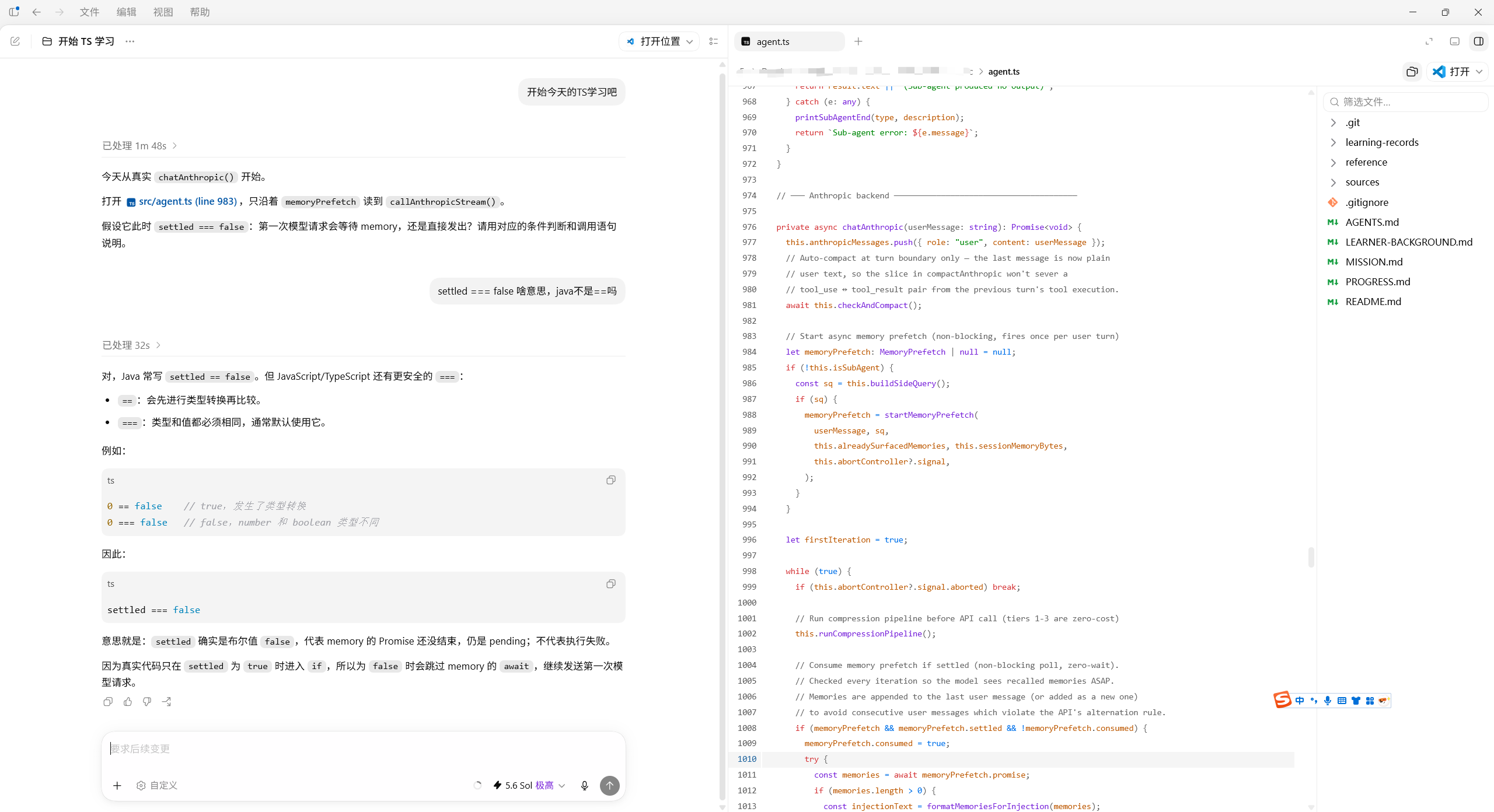Image resolution: width=1494 pixels, height=812 pixels.
Task: Focus the 要求后续变更 message input
Action: click(363, 749)
